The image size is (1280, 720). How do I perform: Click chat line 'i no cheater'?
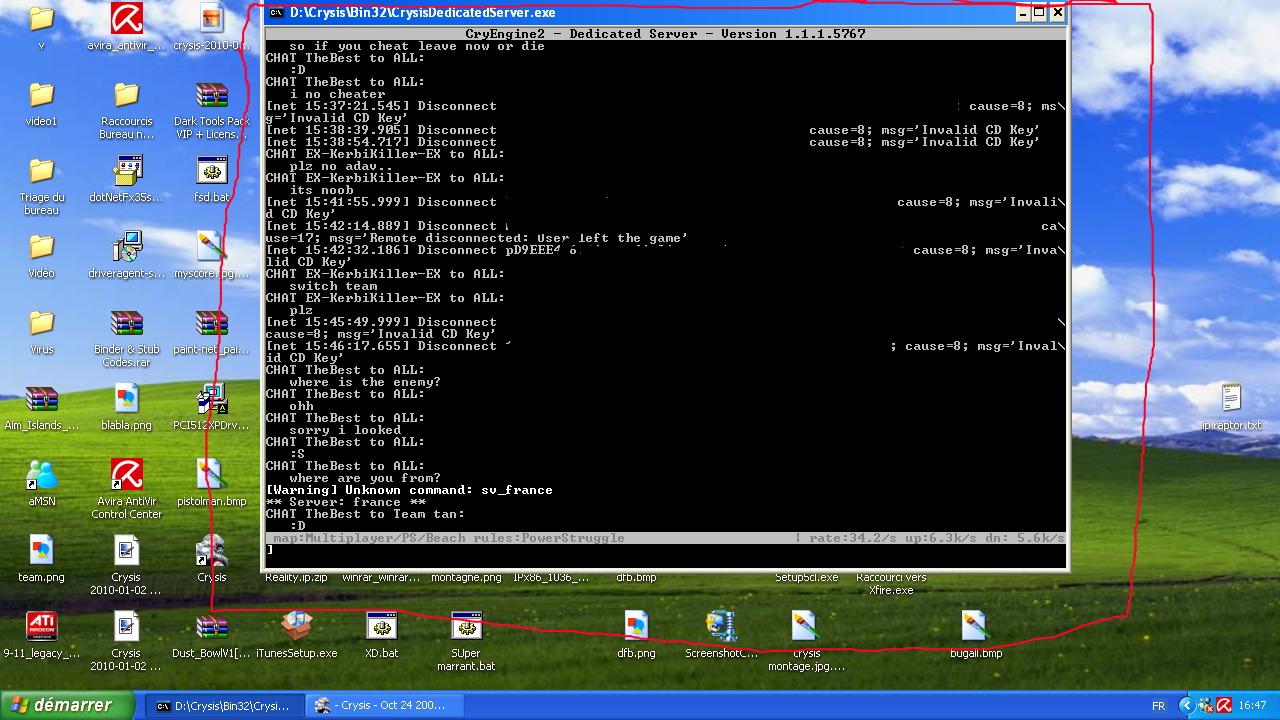[337, 94]
